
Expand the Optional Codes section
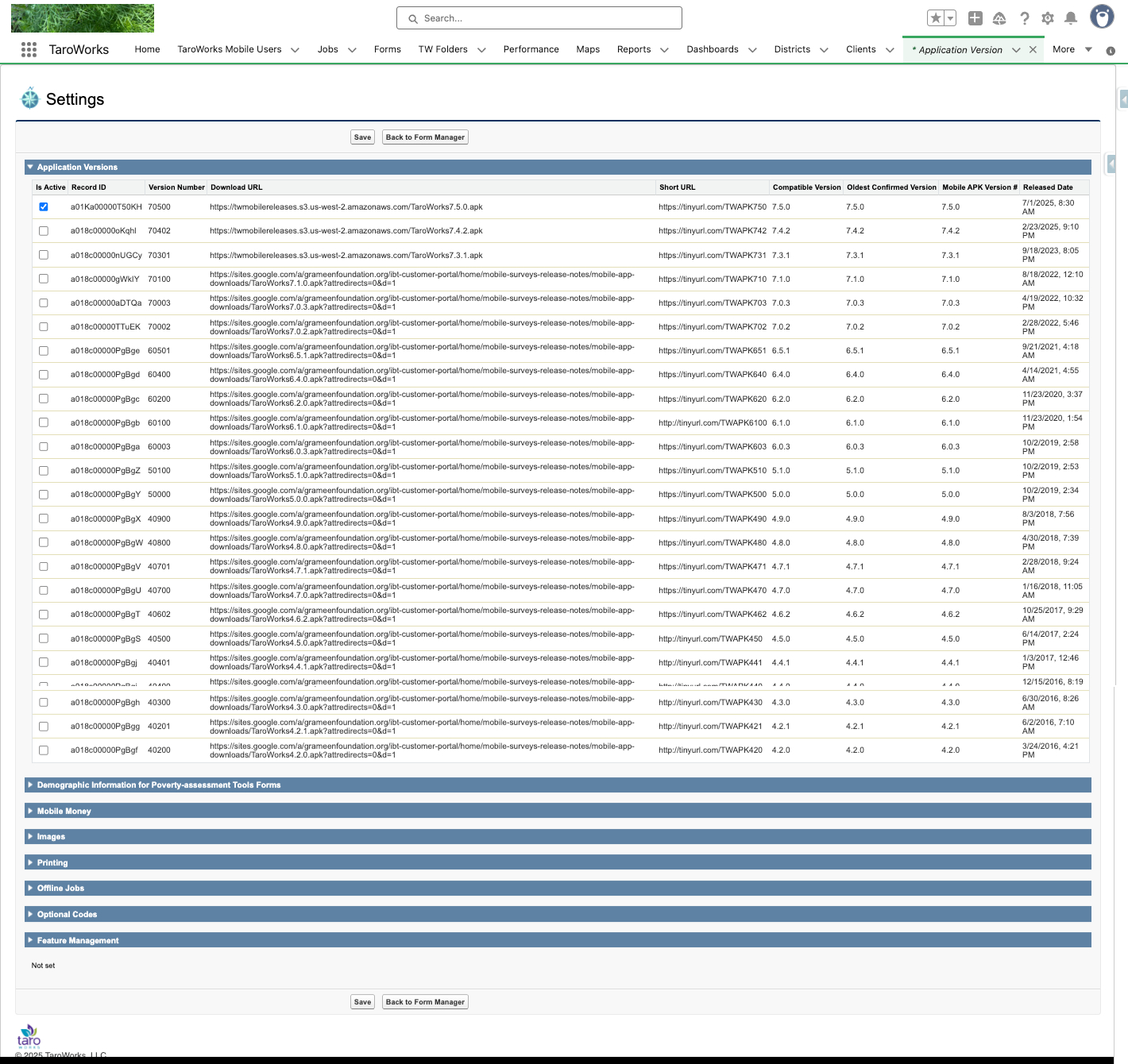(x=30, y=914)
